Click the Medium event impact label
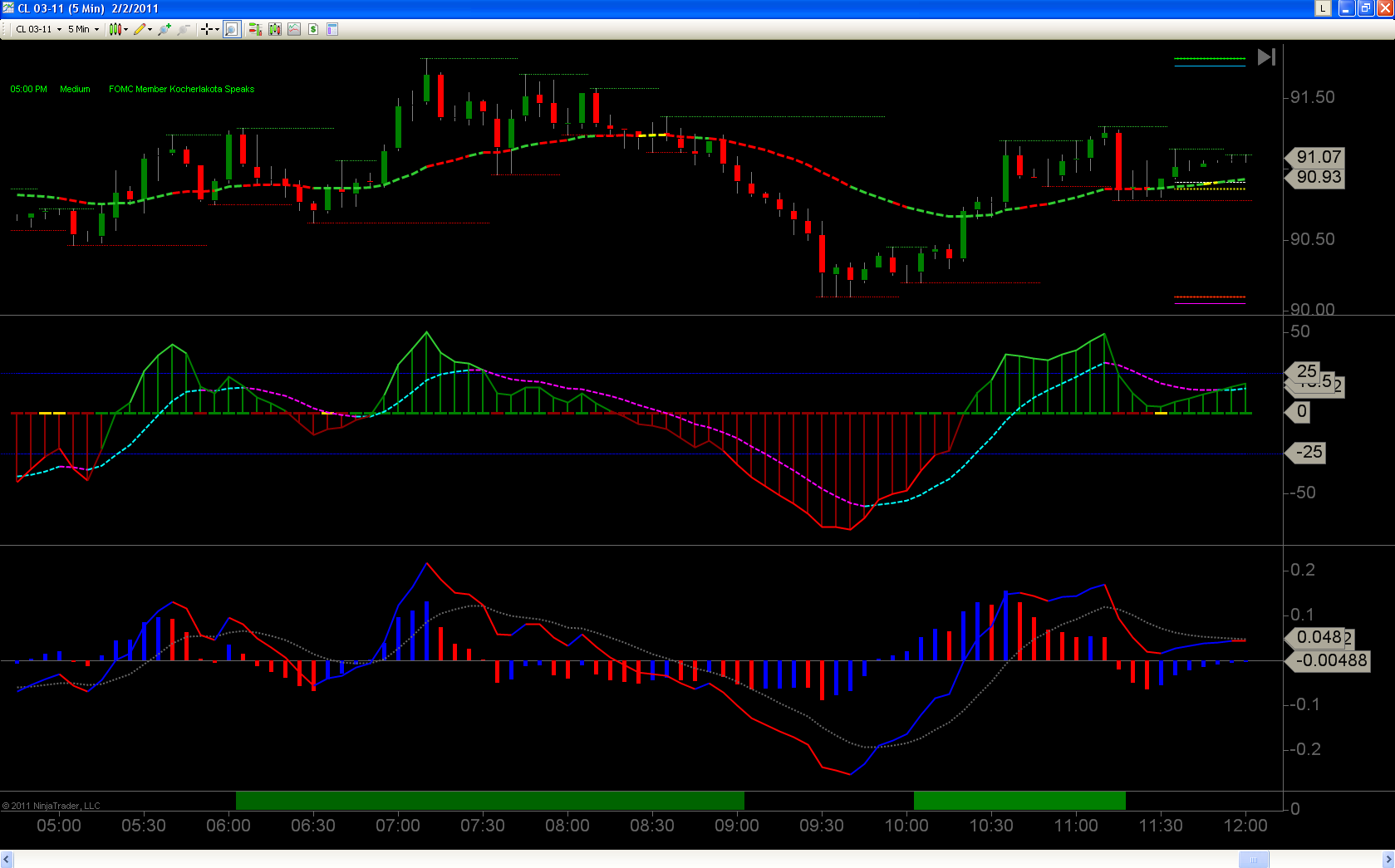 (x=75, y=89)
